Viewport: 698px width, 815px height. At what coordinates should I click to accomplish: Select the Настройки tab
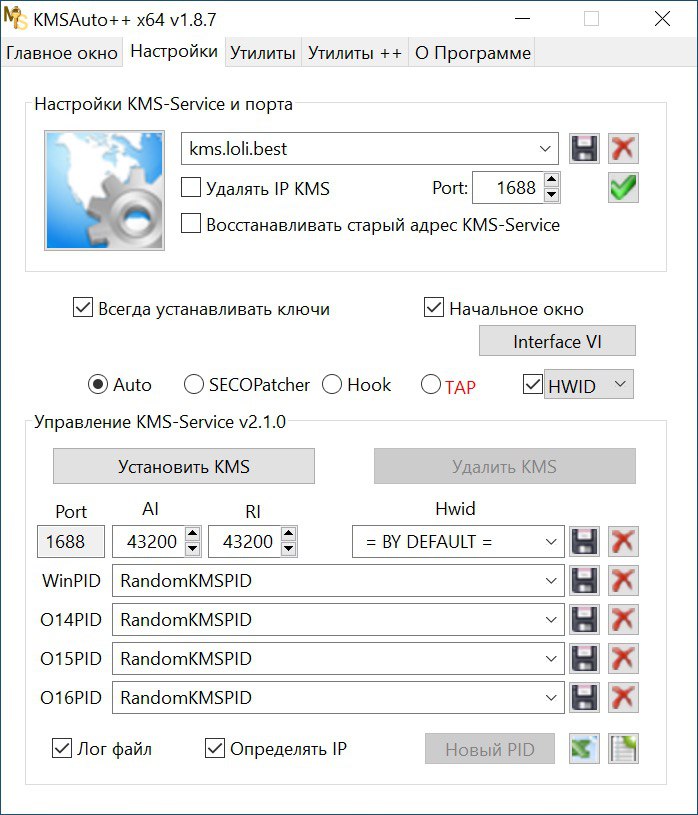click(x=174, y=51)
